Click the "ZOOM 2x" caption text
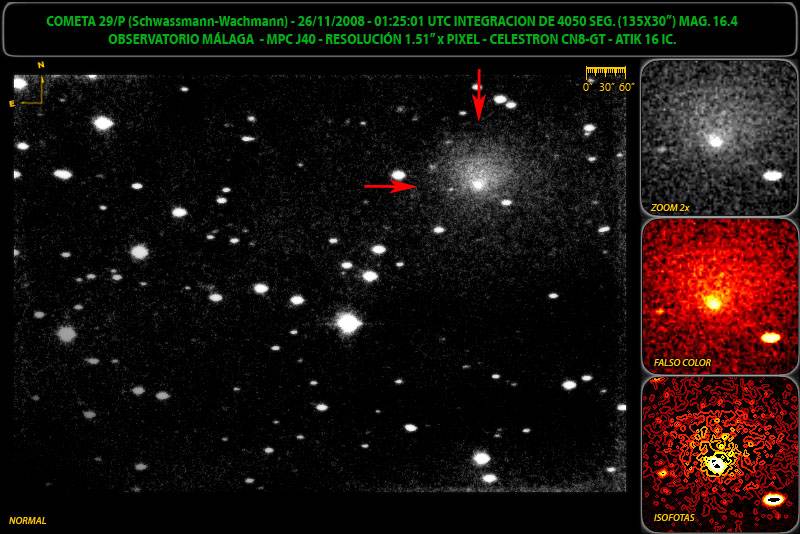The image size is (800, 534). [670, 208]
